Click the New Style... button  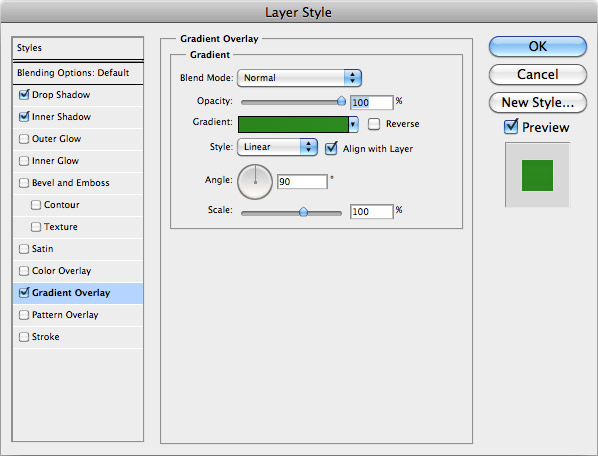click(538, 102)
